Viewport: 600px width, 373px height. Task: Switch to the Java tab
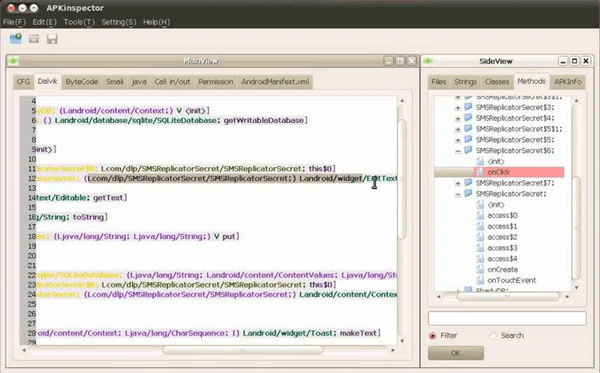pyautogui.click(x=139, y=82)
